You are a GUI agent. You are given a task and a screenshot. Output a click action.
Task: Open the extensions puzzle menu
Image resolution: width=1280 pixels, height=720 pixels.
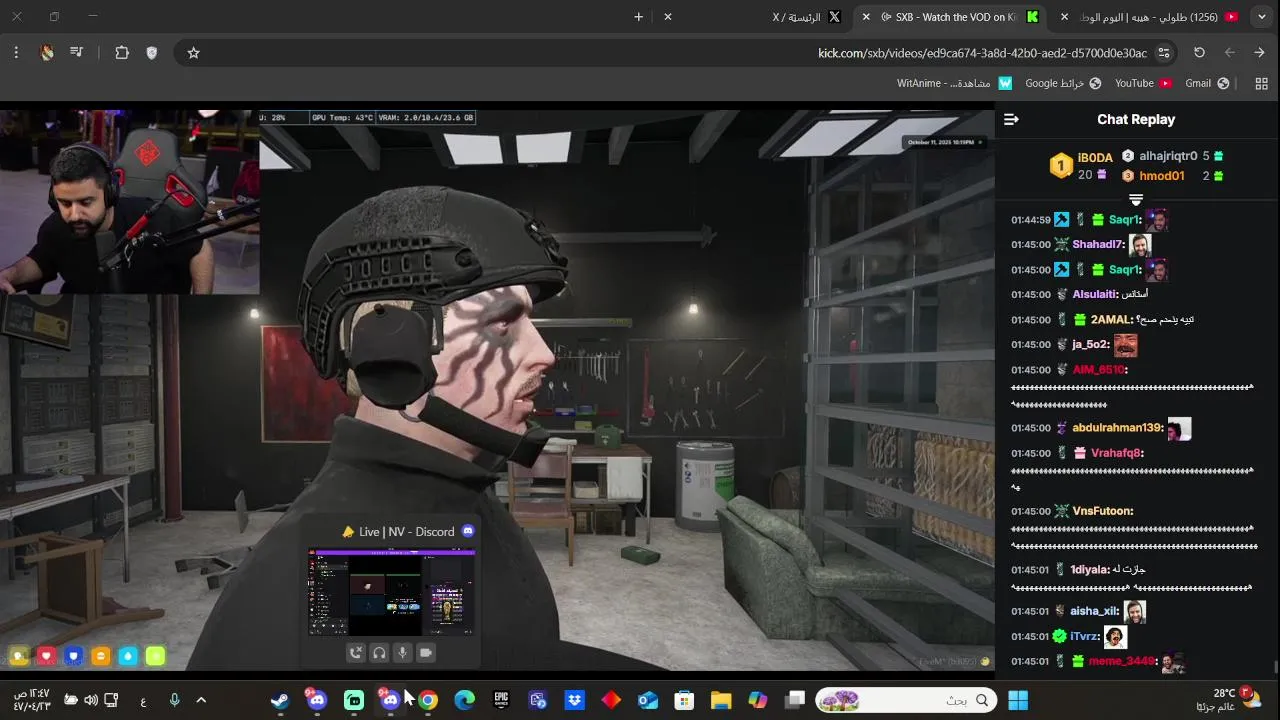(122, 53)
